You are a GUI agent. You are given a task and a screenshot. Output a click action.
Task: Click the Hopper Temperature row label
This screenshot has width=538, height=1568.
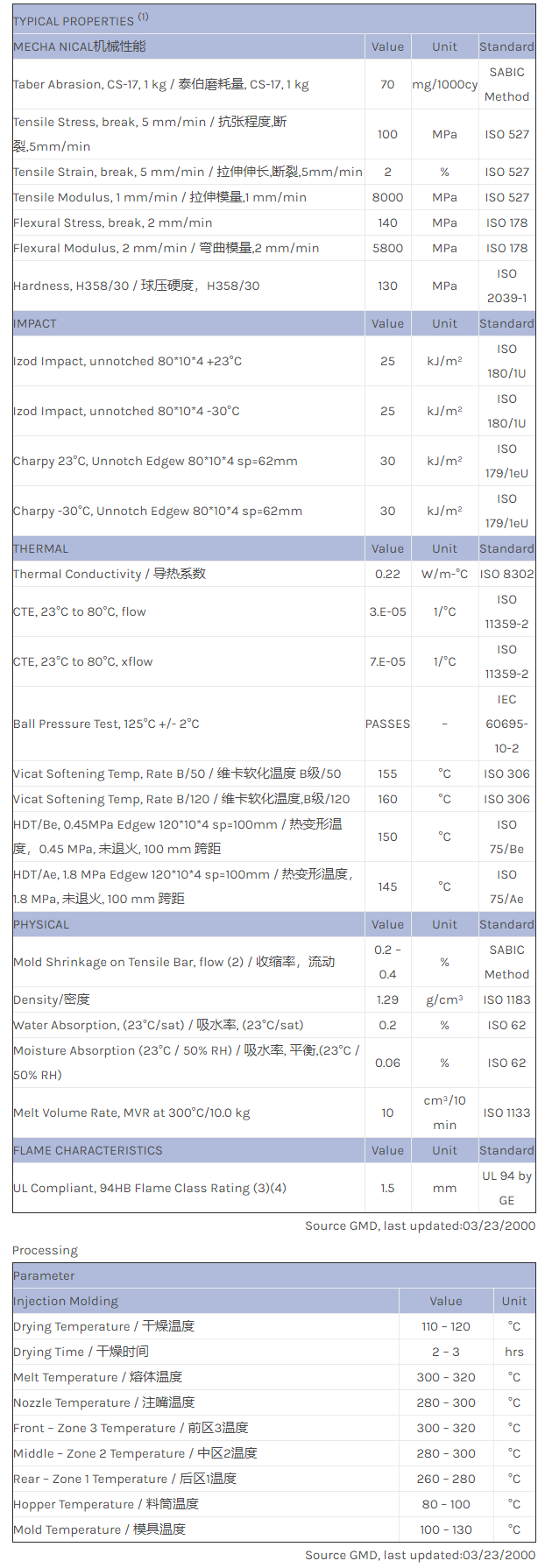[106, 1505]
